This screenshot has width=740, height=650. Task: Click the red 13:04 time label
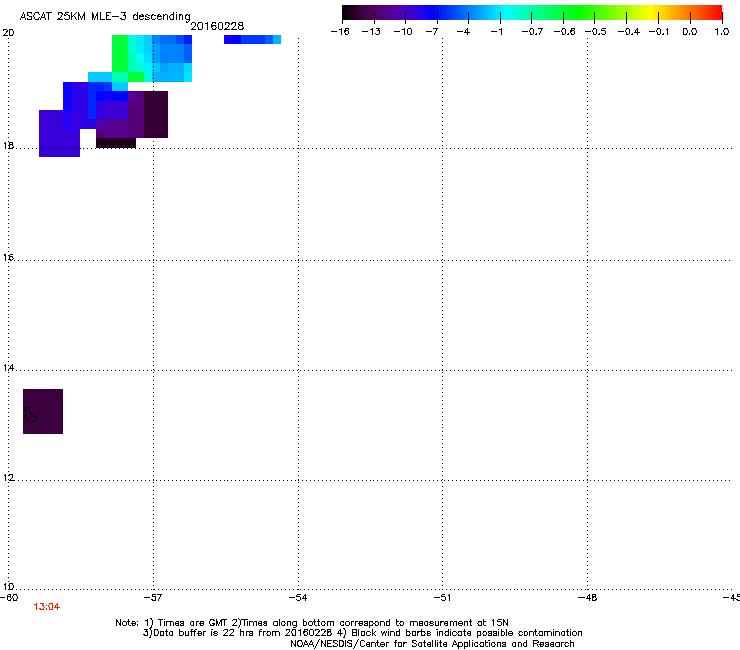47,607
